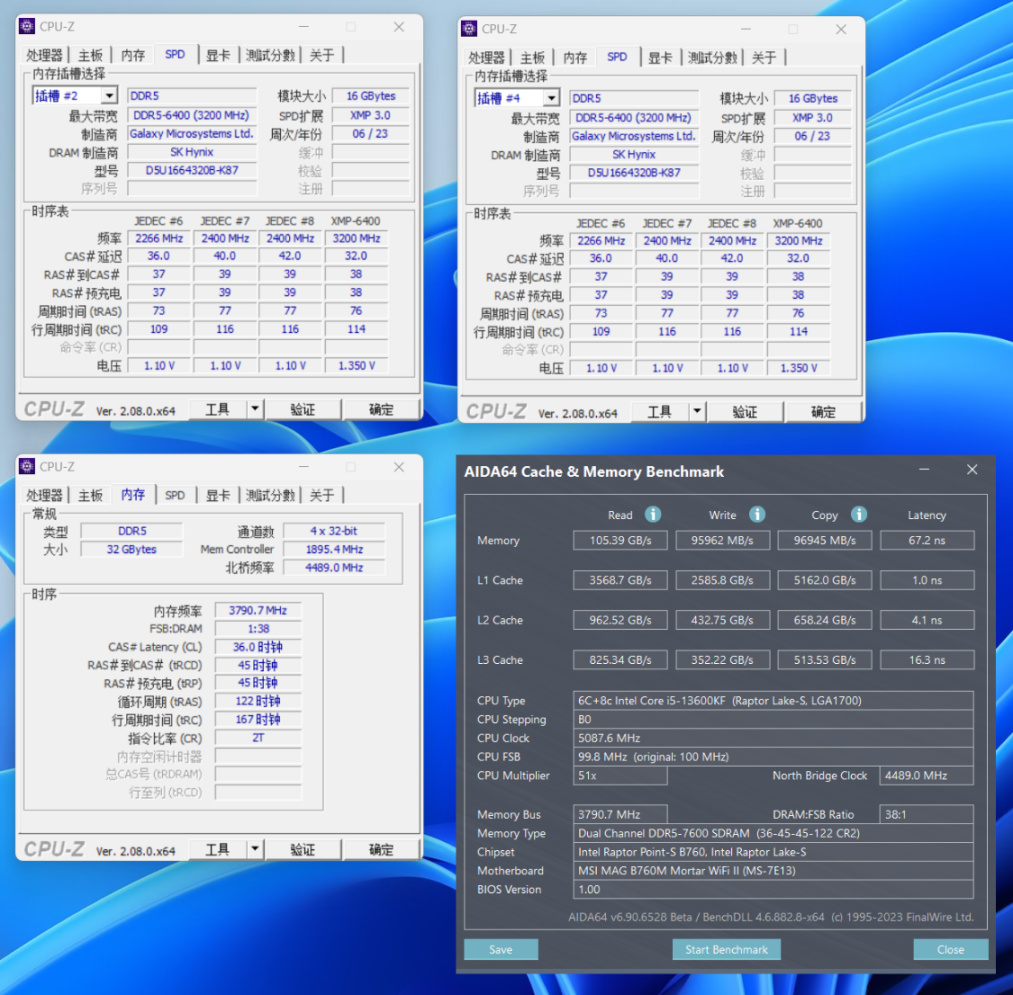
Task: Click CPU Clock field 5087.6 MHz
Action: (773, 738)
